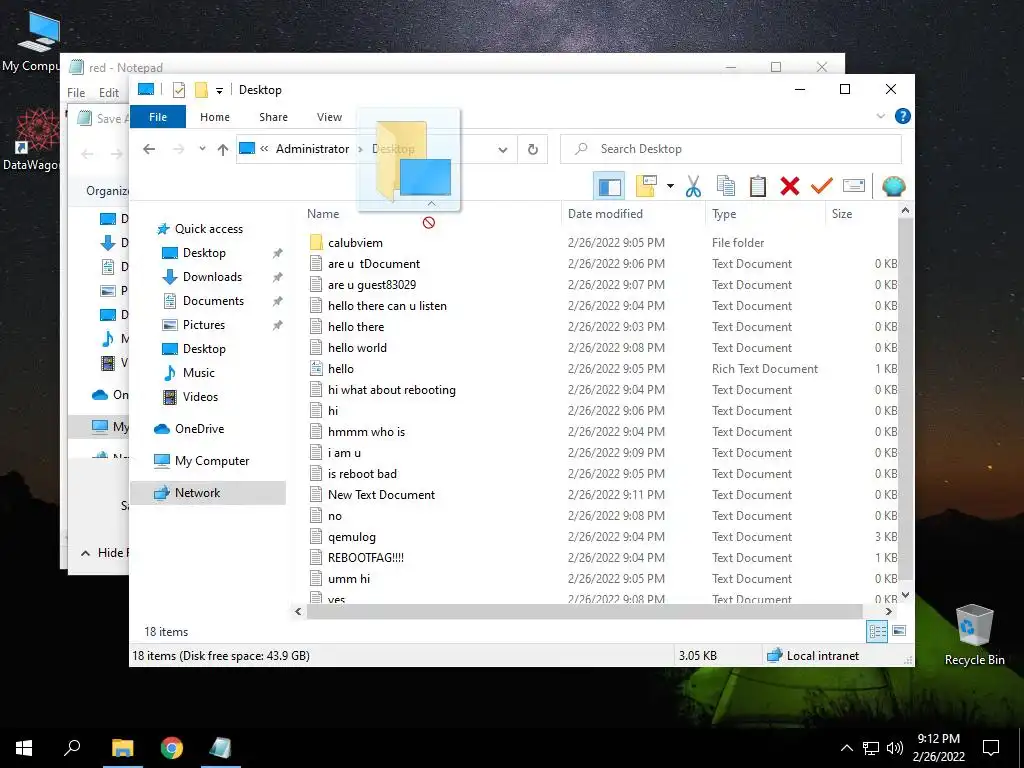Click the shell globe icon in toolbar

[x=893, y=187]
